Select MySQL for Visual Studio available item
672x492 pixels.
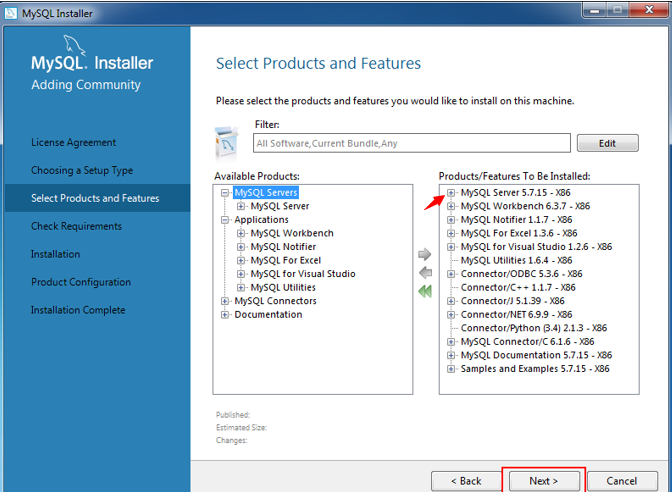[x=303, y=274]
